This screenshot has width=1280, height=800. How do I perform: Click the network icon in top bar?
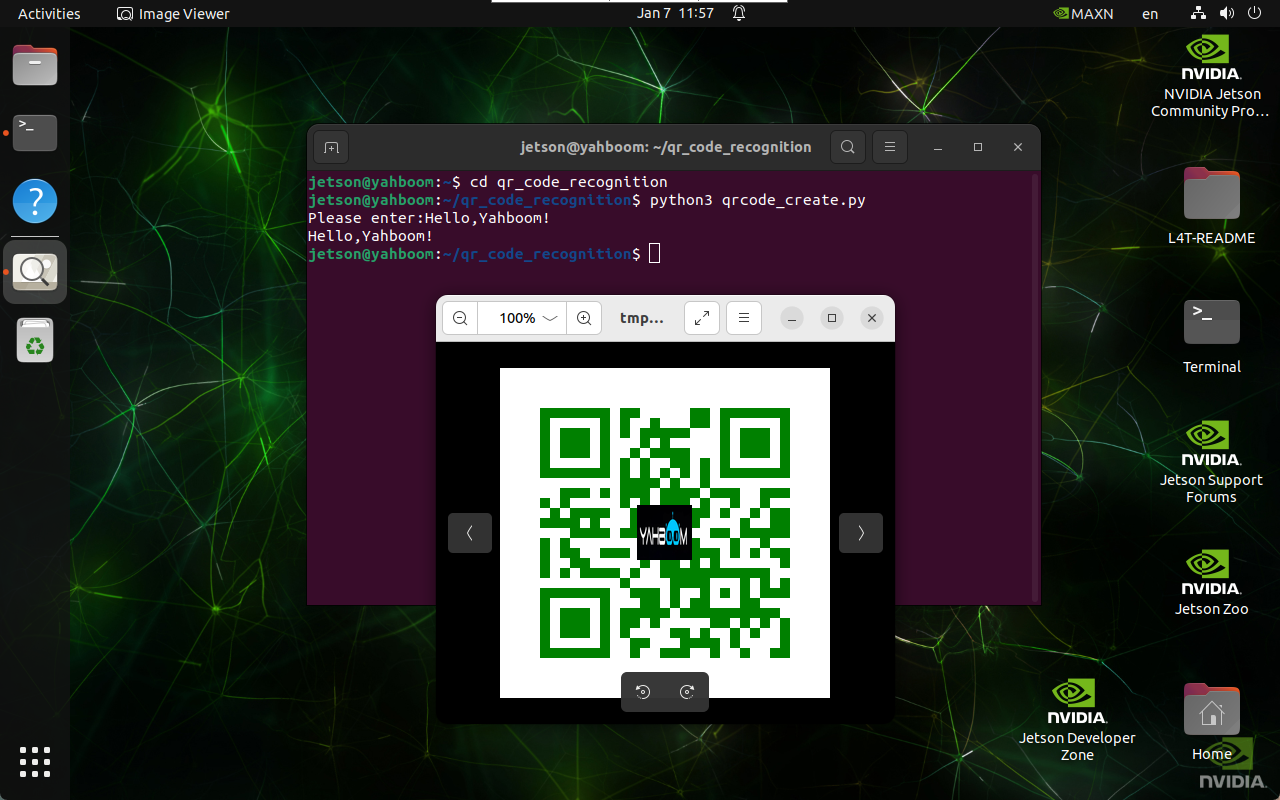[1199, 13]
